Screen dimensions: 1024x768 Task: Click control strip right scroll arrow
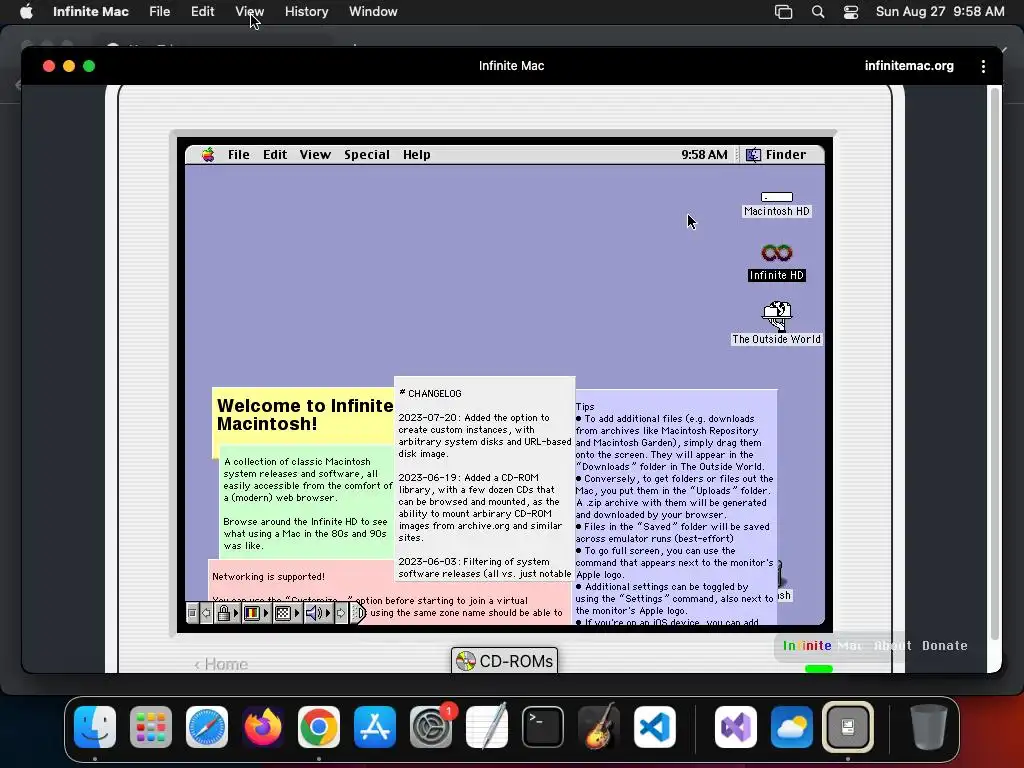(x=341, y=613)
